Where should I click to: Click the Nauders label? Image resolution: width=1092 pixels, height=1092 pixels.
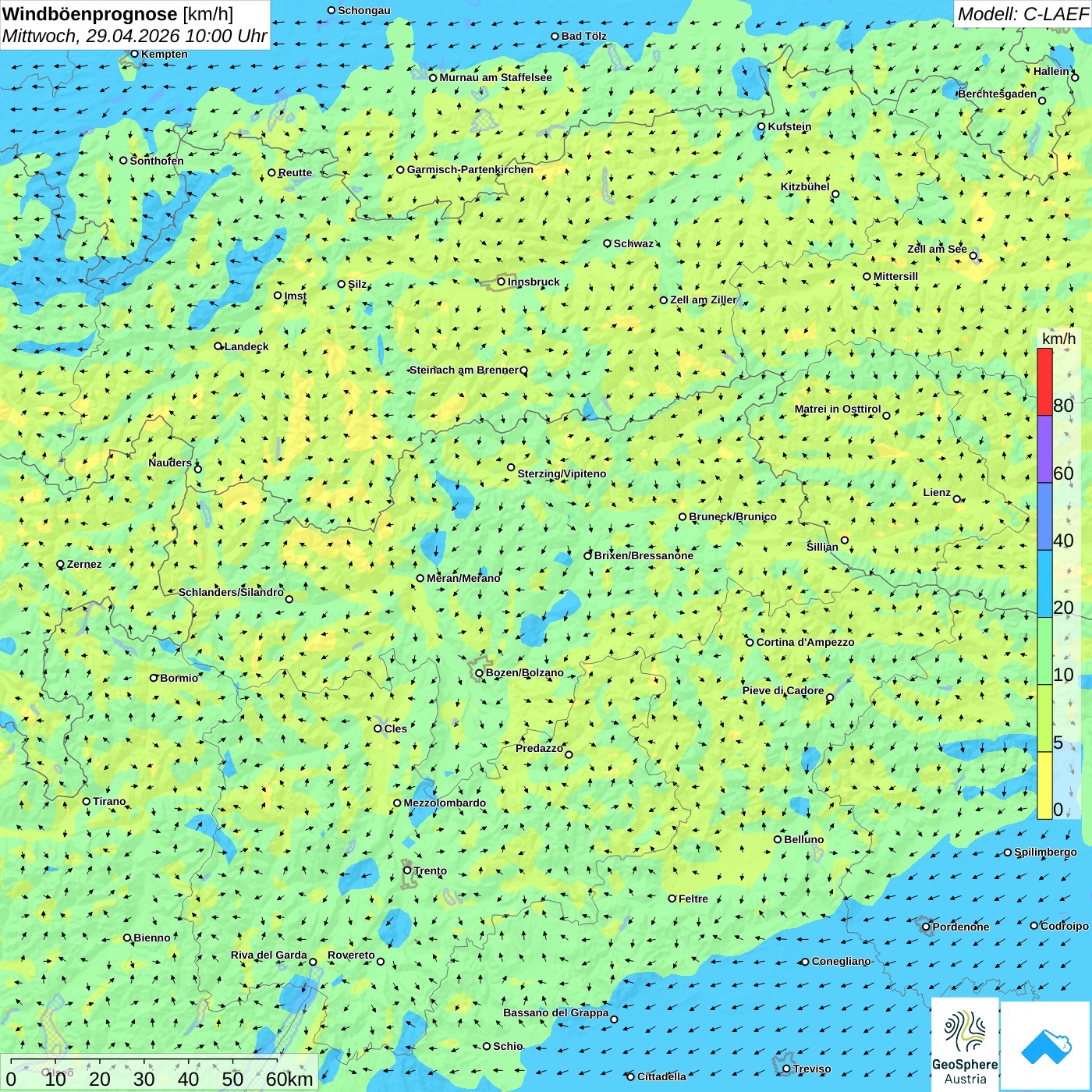tap(170, 463)
